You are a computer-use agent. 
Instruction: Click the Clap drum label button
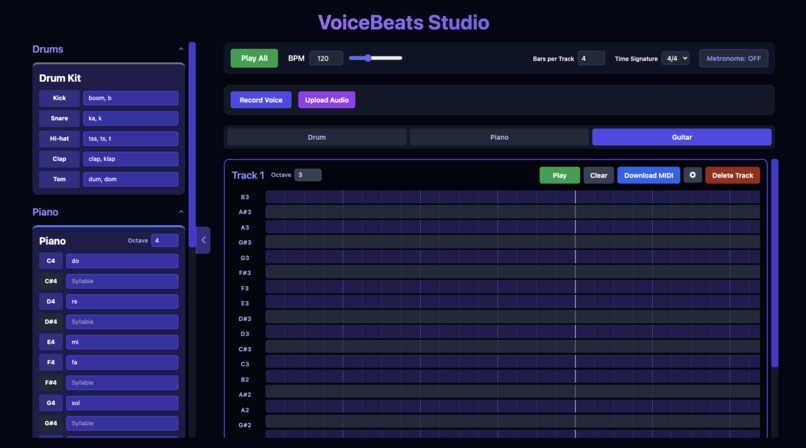pos(59,159)
